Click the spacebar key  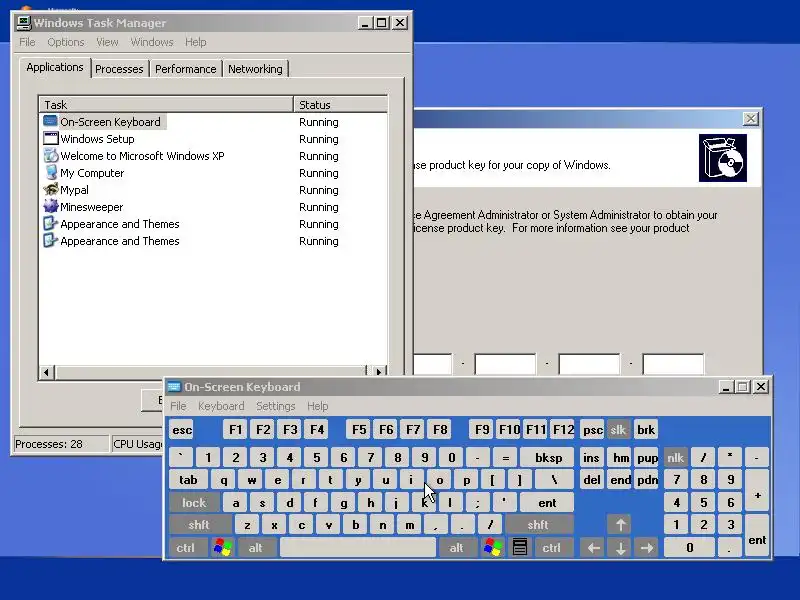point(358,547)
